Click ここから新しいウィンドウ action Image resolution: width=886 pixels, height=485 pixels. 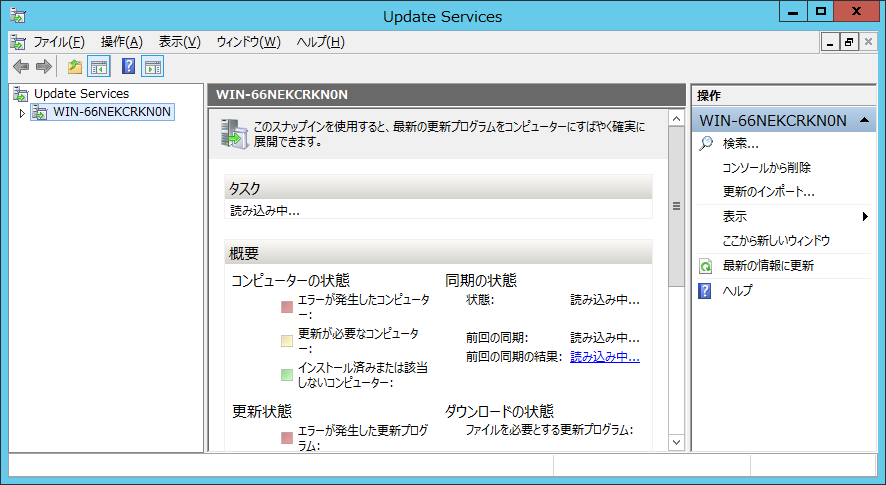[776, 241]
